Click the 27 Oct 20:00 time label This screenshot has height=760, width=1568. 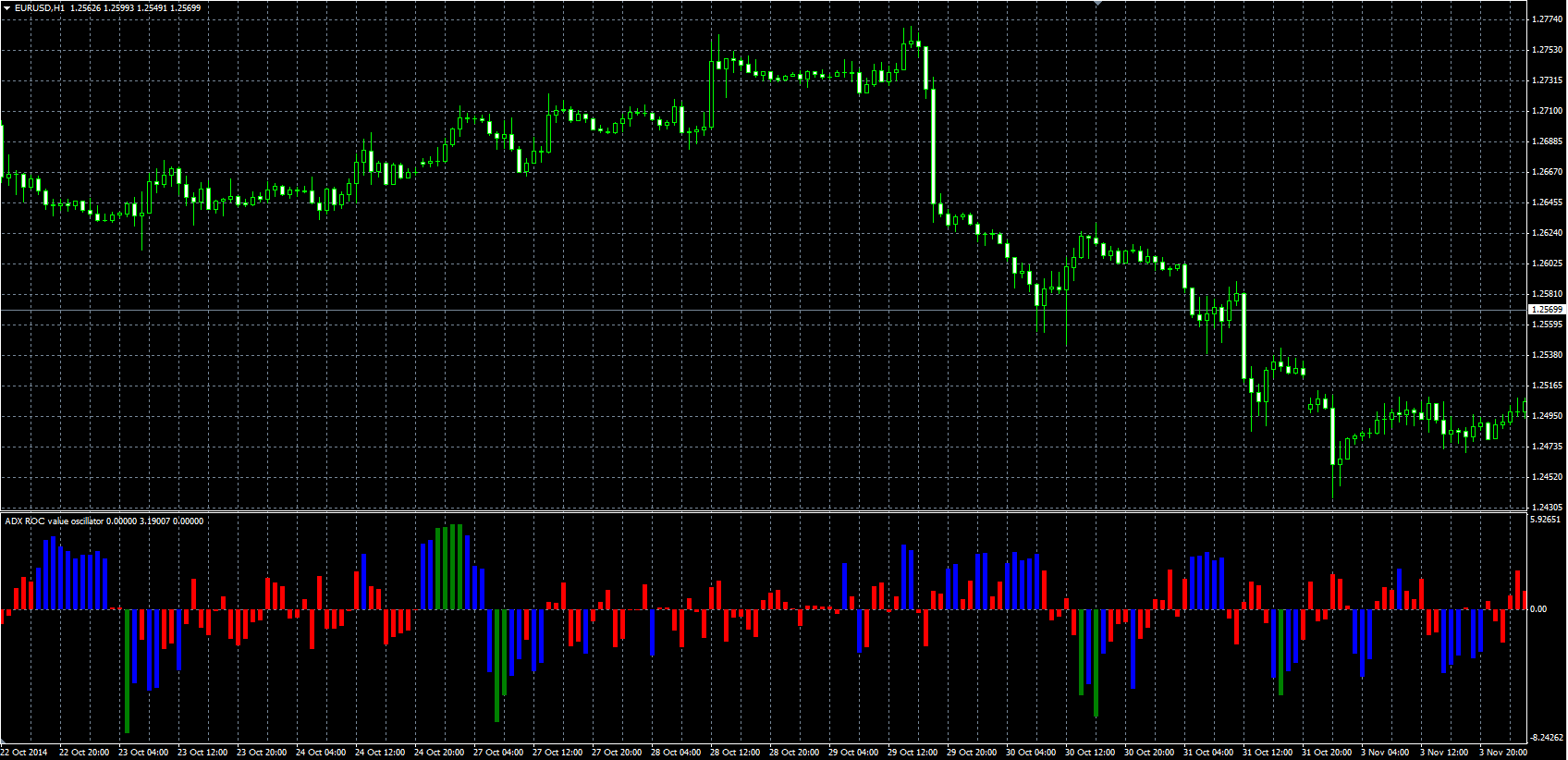click(x=617, y=753)
